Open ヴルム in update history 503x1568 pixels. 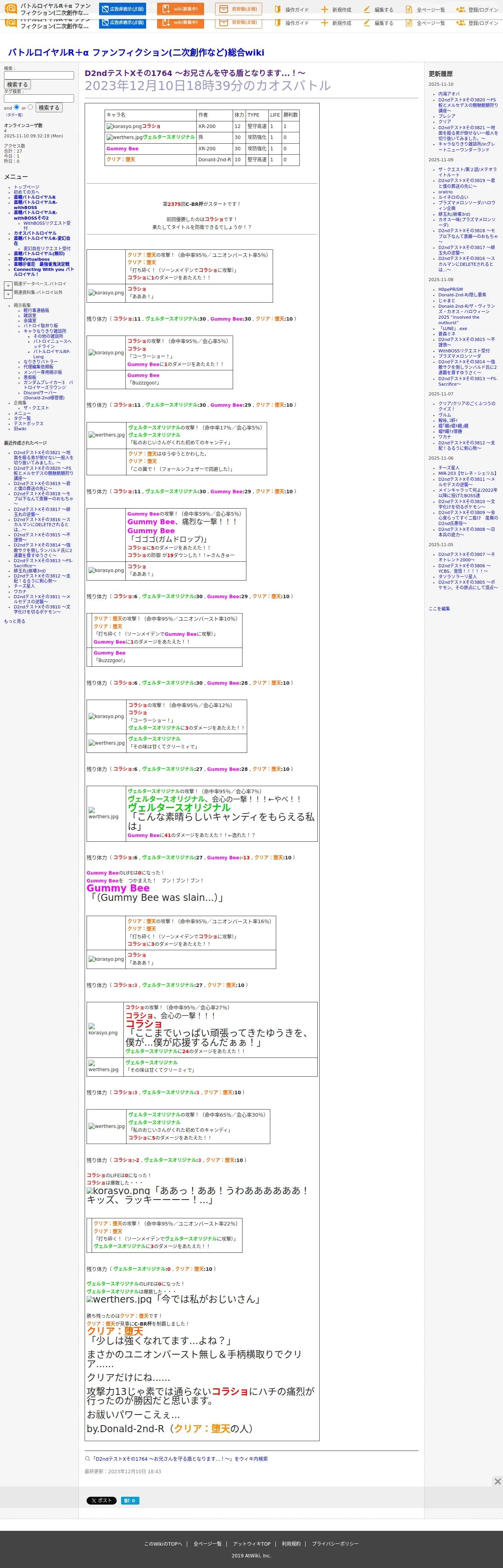point(445,415)
